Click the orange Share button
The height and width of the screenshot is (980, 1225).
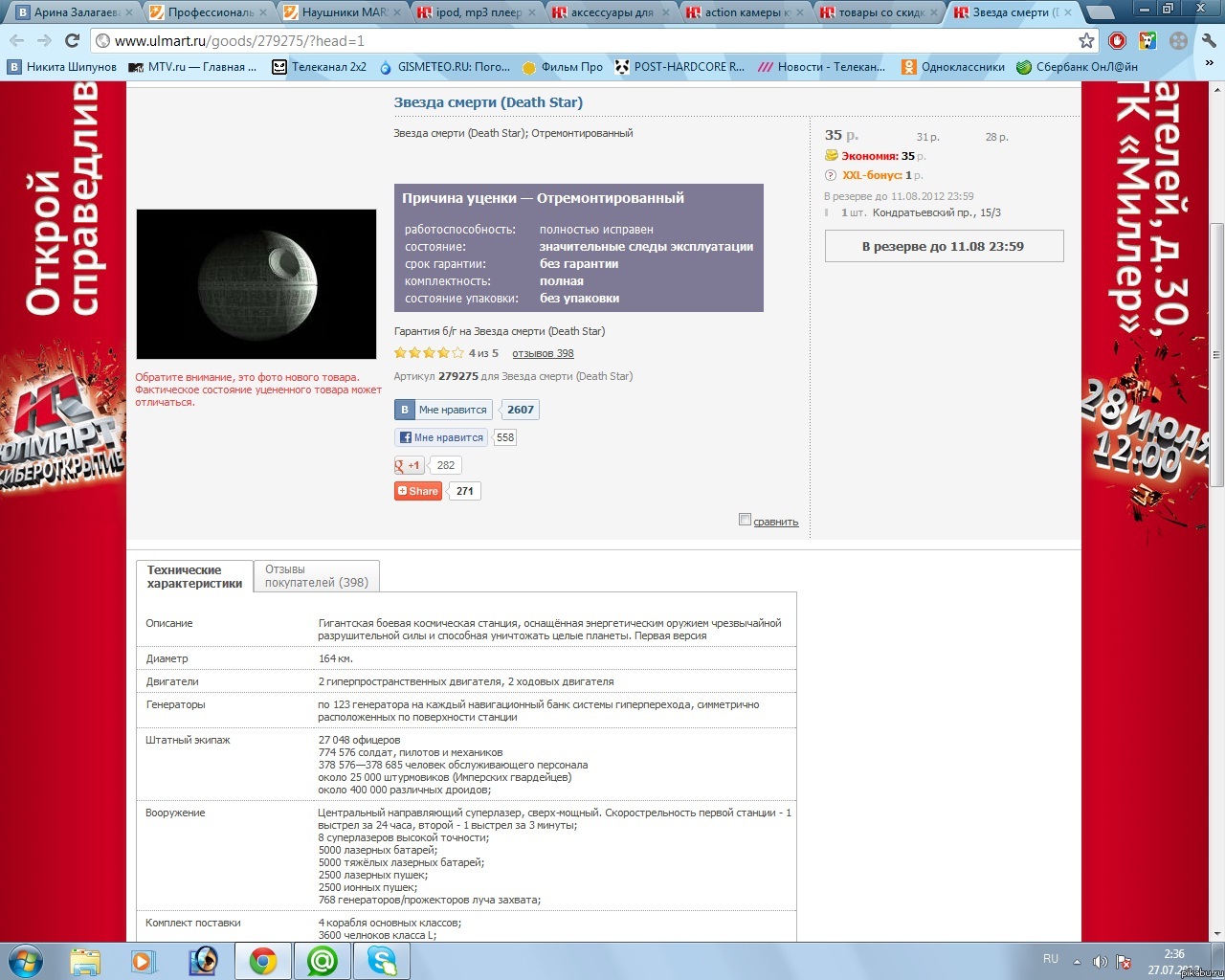pyautogui.click(x=418, y=491)
